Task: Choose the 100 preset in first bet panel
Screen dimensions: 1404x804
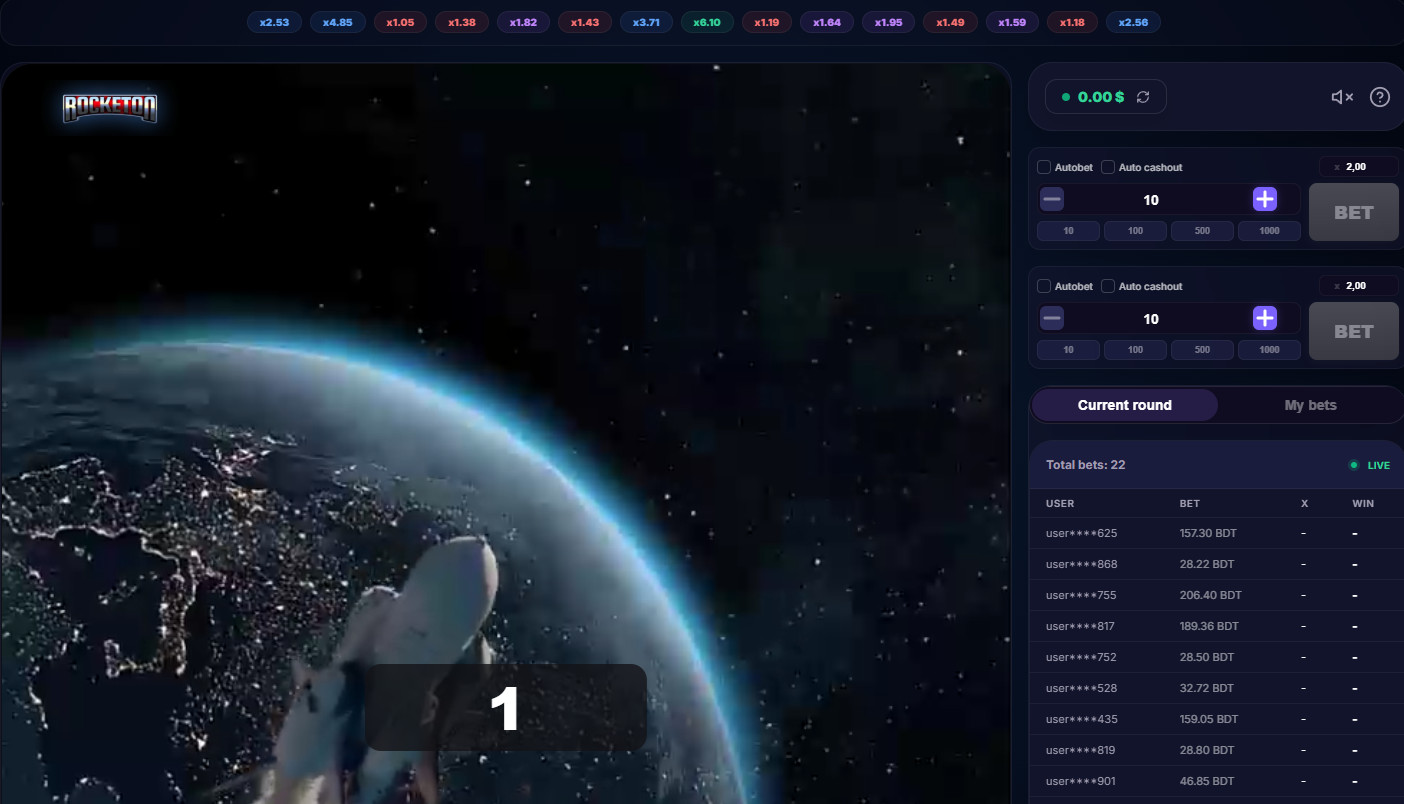Action: 1135,231
